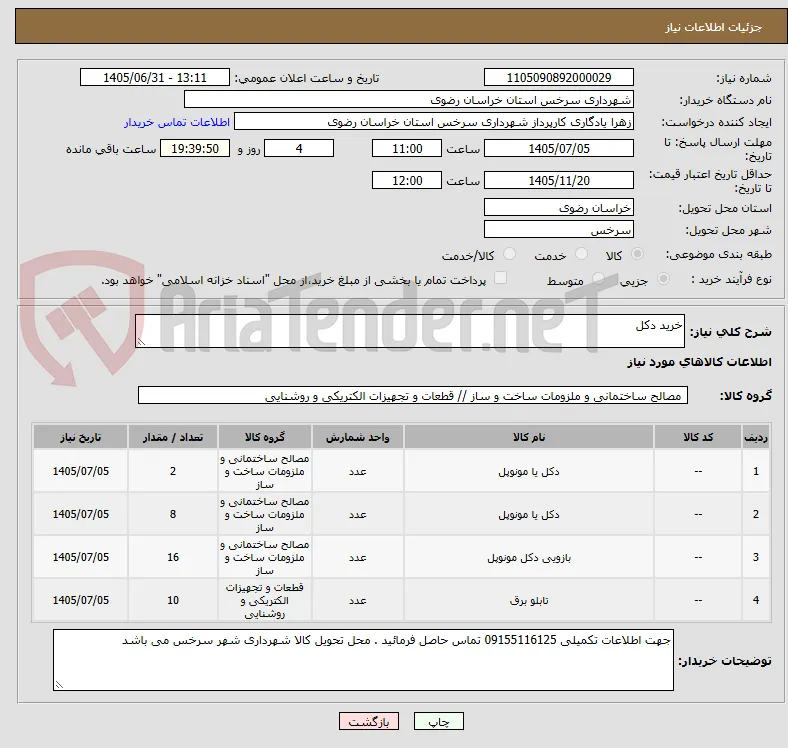Click the quantity 8 in row 2
788x748 pixels.
pyautogui.click(x=173, y=514)
